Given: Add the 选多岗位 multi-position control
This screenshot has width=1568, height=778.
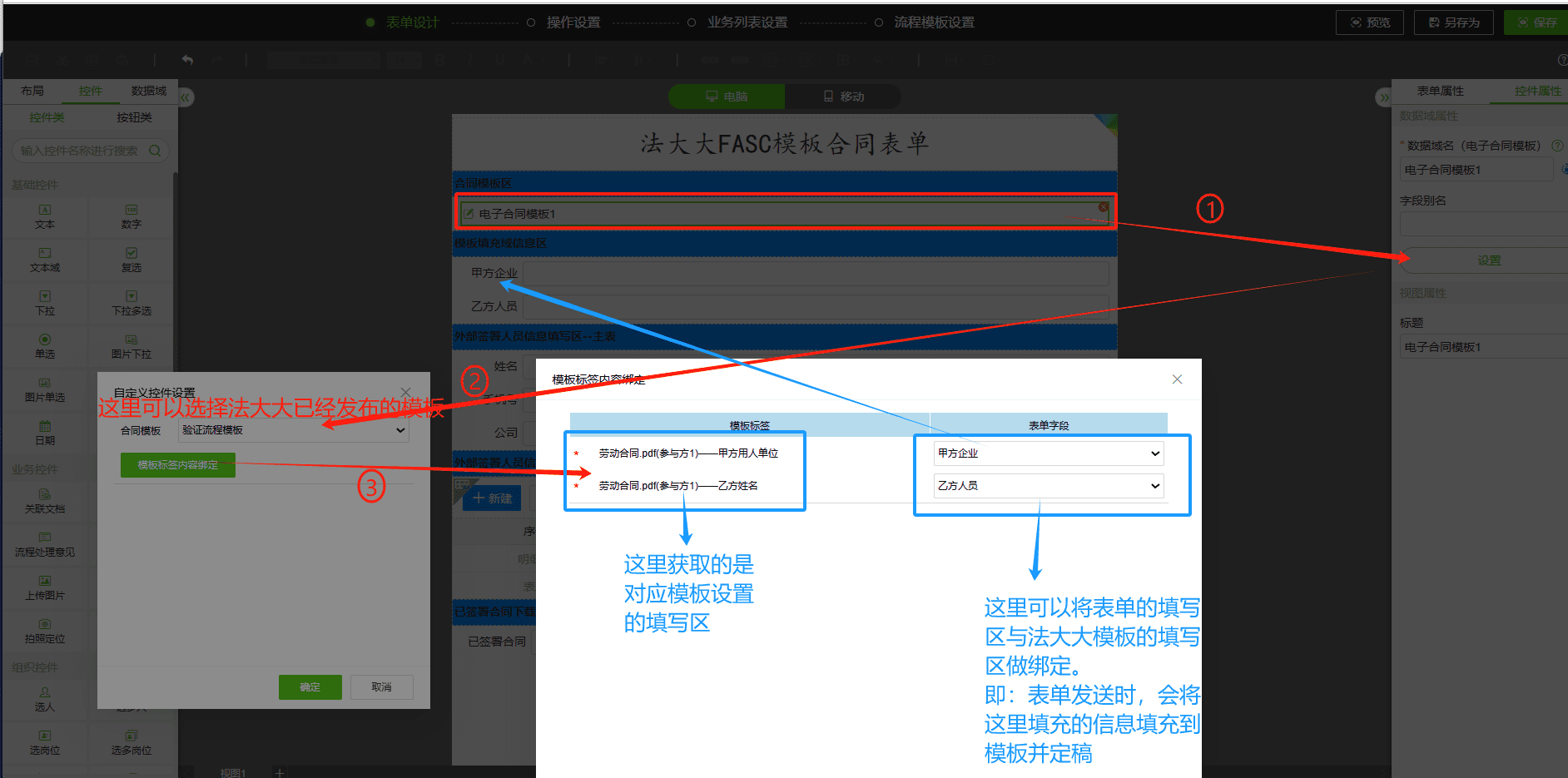Looking at the screenshot, I should tap(131, 742).
